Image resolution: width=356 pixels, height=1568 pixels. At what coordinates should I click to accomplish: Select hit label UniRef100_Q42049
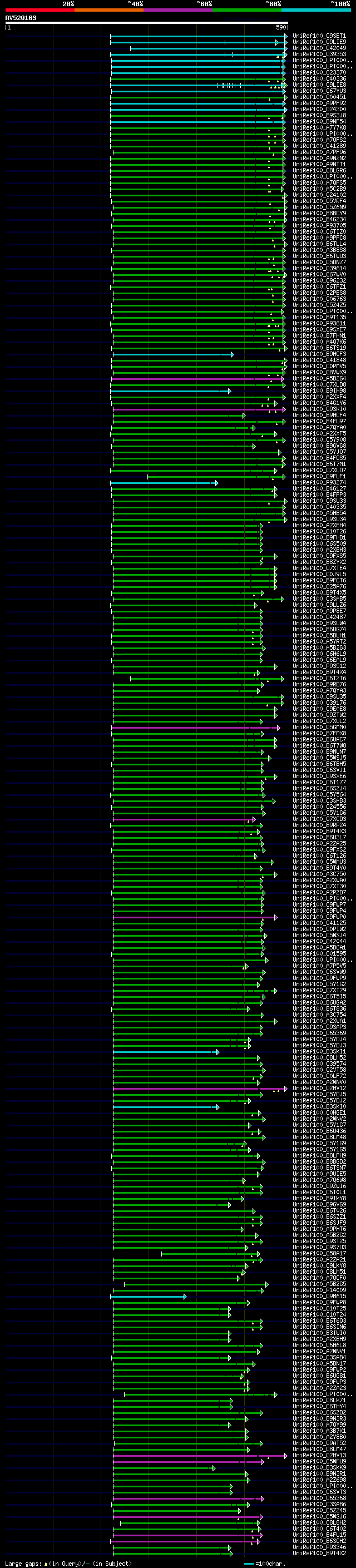click(x=319, y=48)
